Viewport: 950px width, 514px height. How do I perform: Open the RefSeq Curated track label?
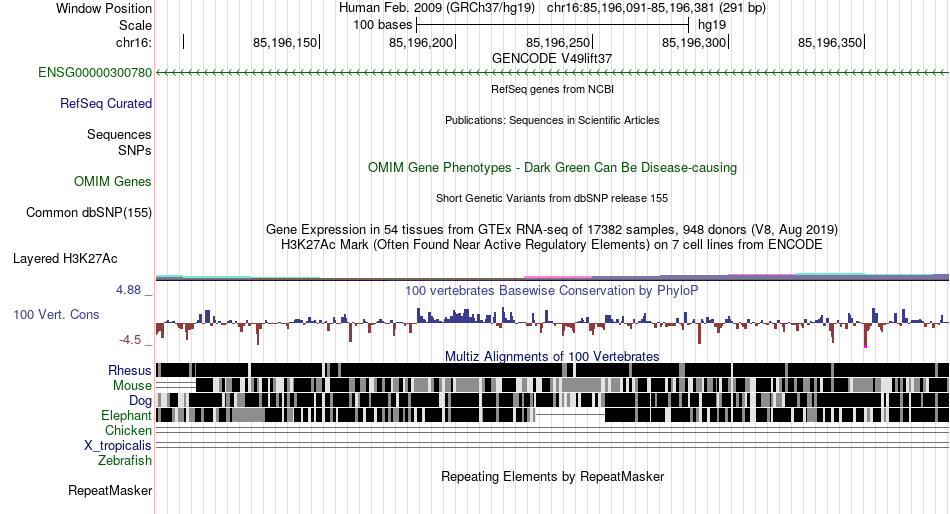point(106,104)
